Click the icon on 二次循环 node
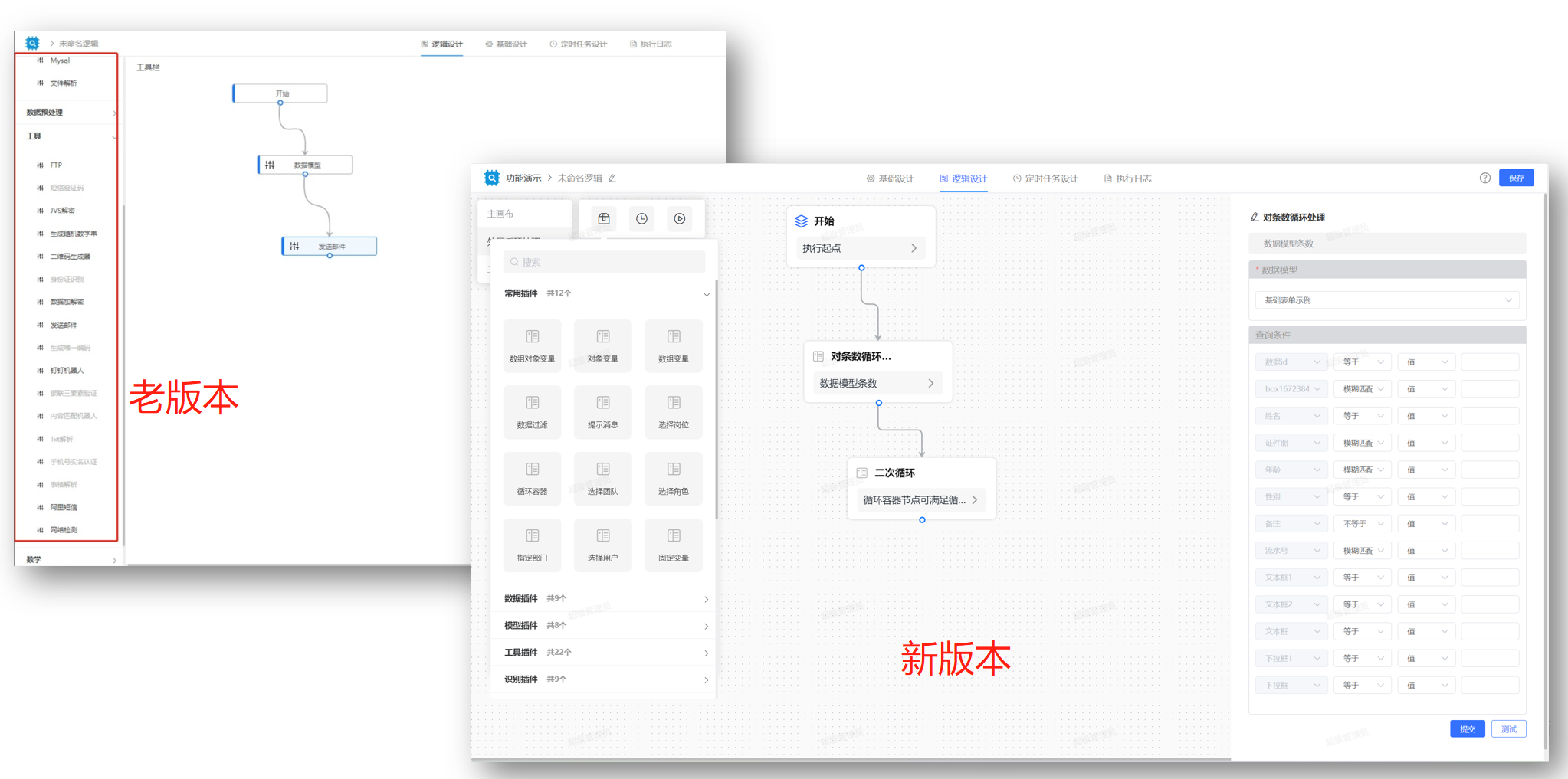The width and height of the screenshot is (1568, 779). tap(862, 473)
